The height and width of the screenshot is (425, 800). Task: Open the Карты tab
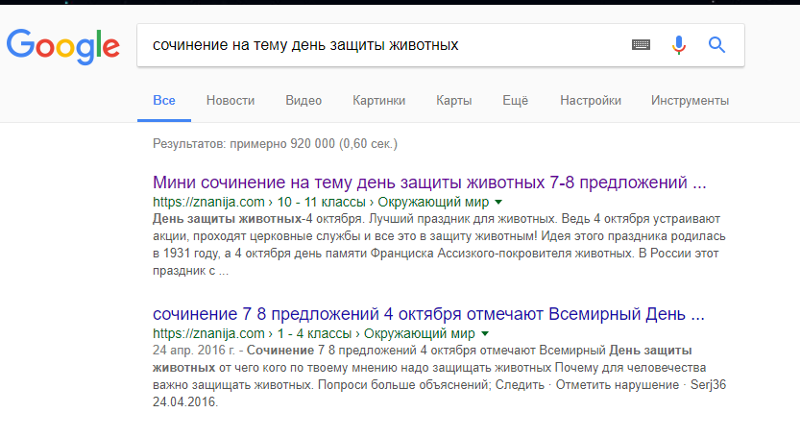[x=454, y=101]
